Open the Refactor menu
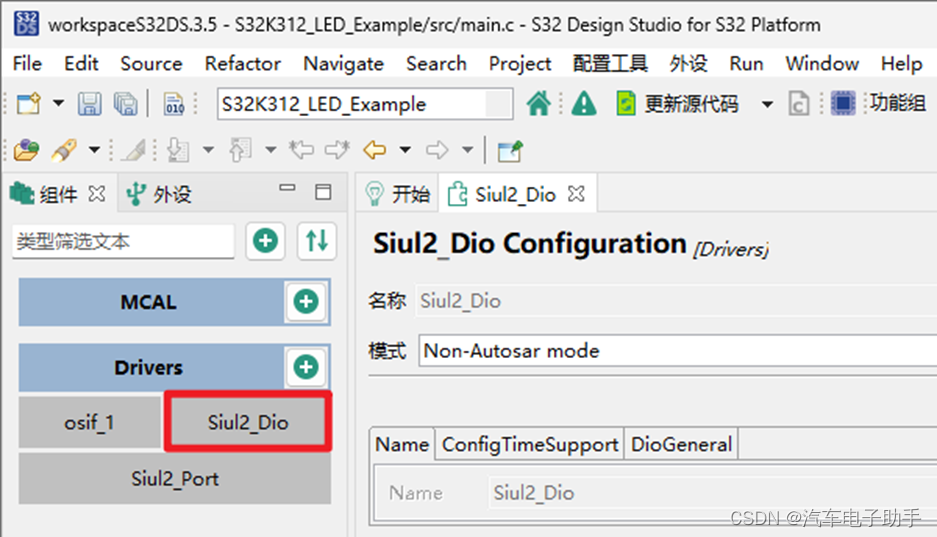This screenshot has height=537, width=937. point(243,63)
